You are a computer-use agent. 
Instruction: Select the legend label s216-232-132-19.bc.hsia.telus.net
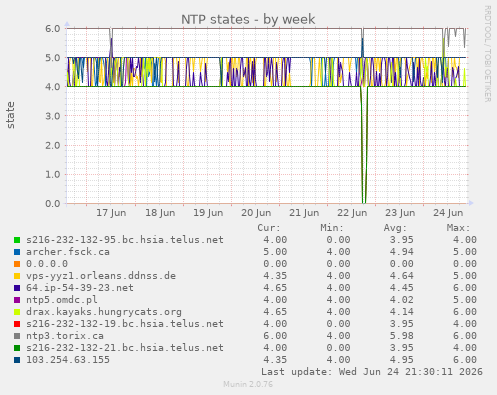point(125,324)
